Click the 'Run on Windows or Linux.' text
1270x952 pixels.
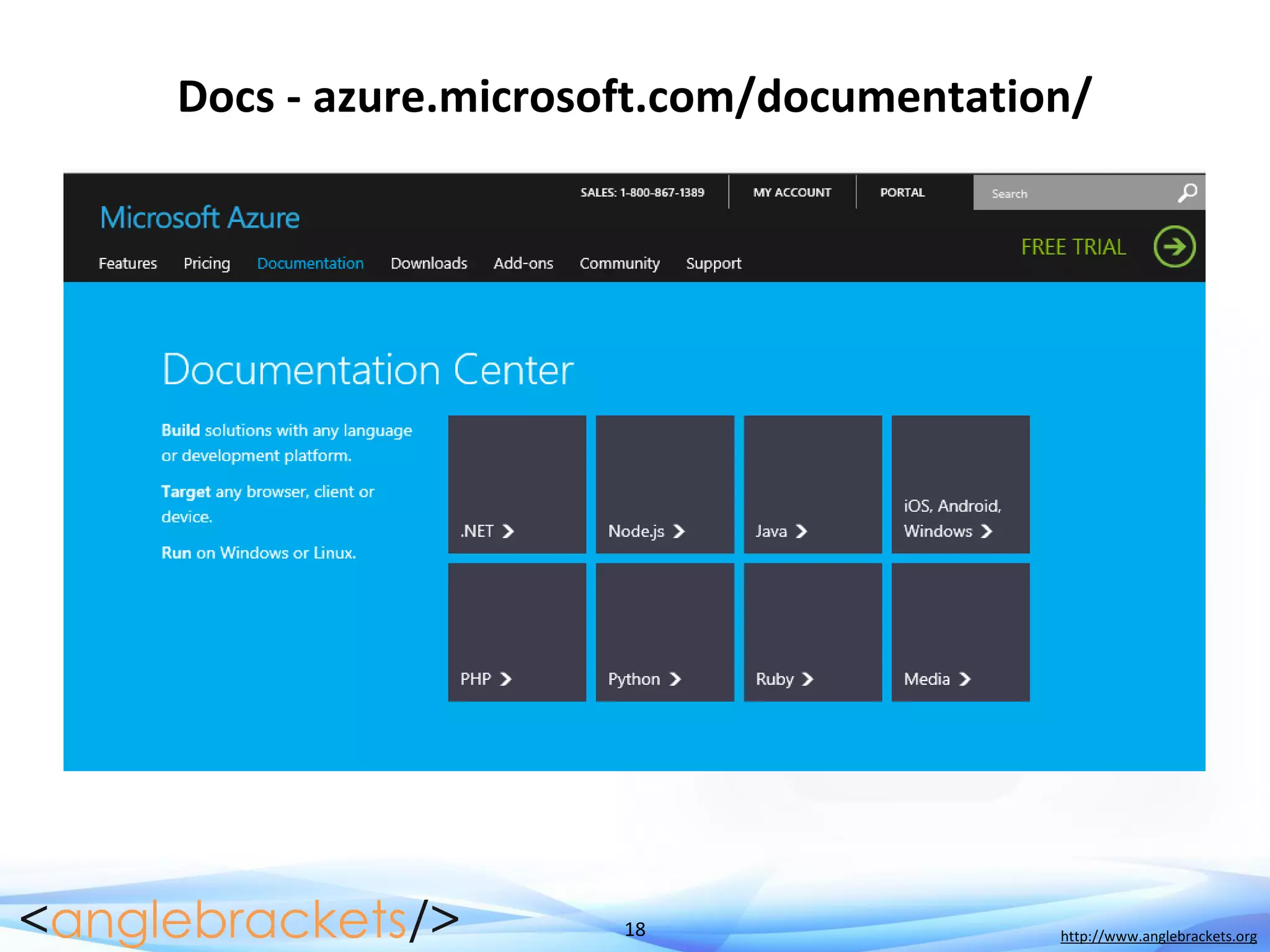click(259, 553)
